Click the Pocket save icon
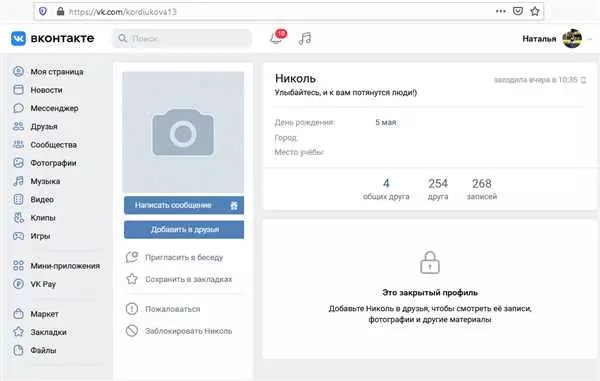Viewport: 600px width, 381px height. (518, 11)
